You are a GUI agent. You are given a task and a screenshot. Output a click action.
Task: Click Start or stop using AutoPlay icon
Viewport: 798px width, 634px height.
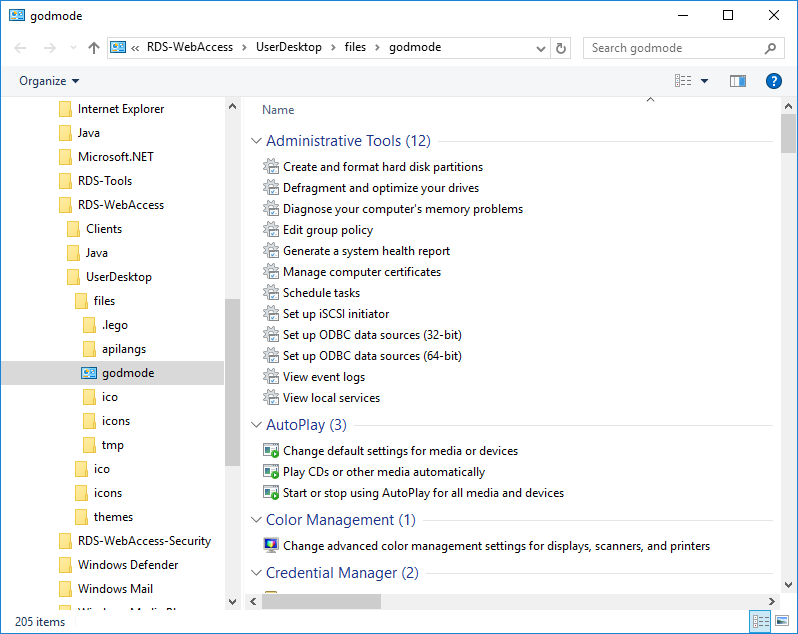click(x=271, y=493)
